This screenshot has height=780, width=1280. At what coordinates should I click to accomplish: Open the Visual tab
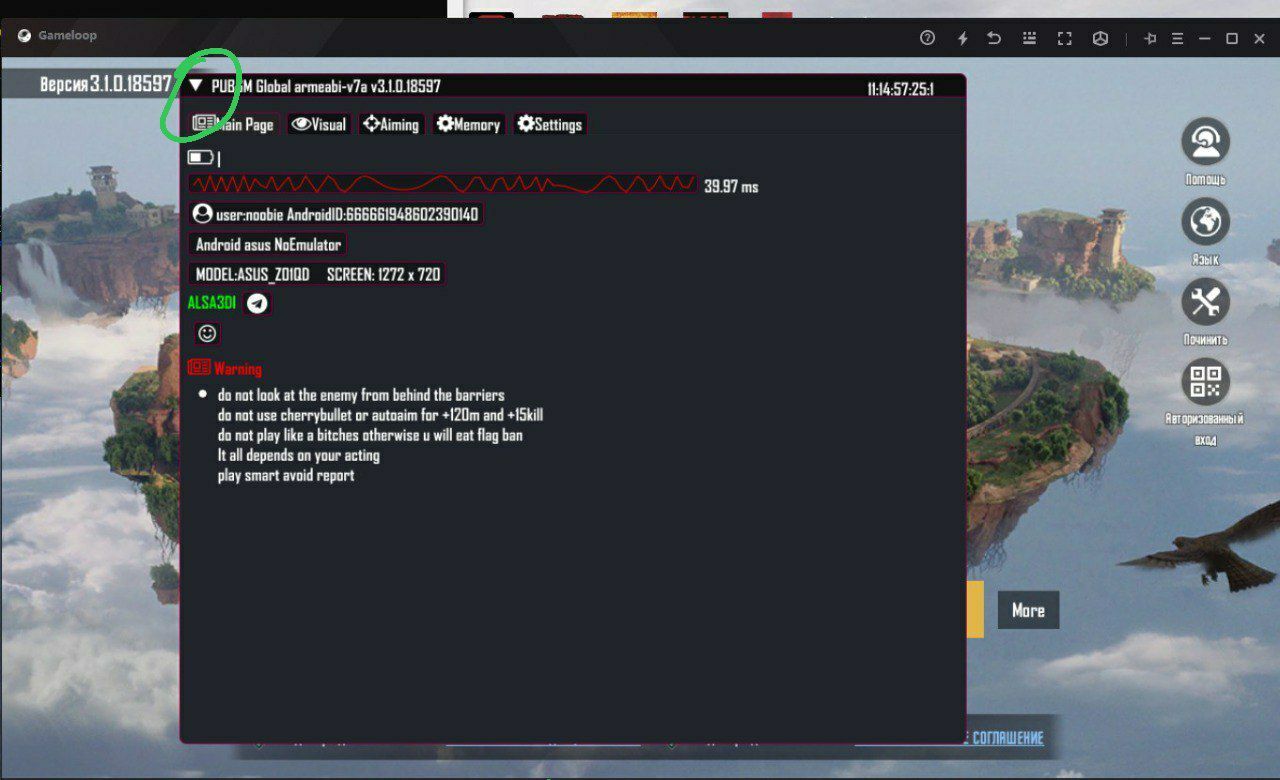click(x=319, y=124)
